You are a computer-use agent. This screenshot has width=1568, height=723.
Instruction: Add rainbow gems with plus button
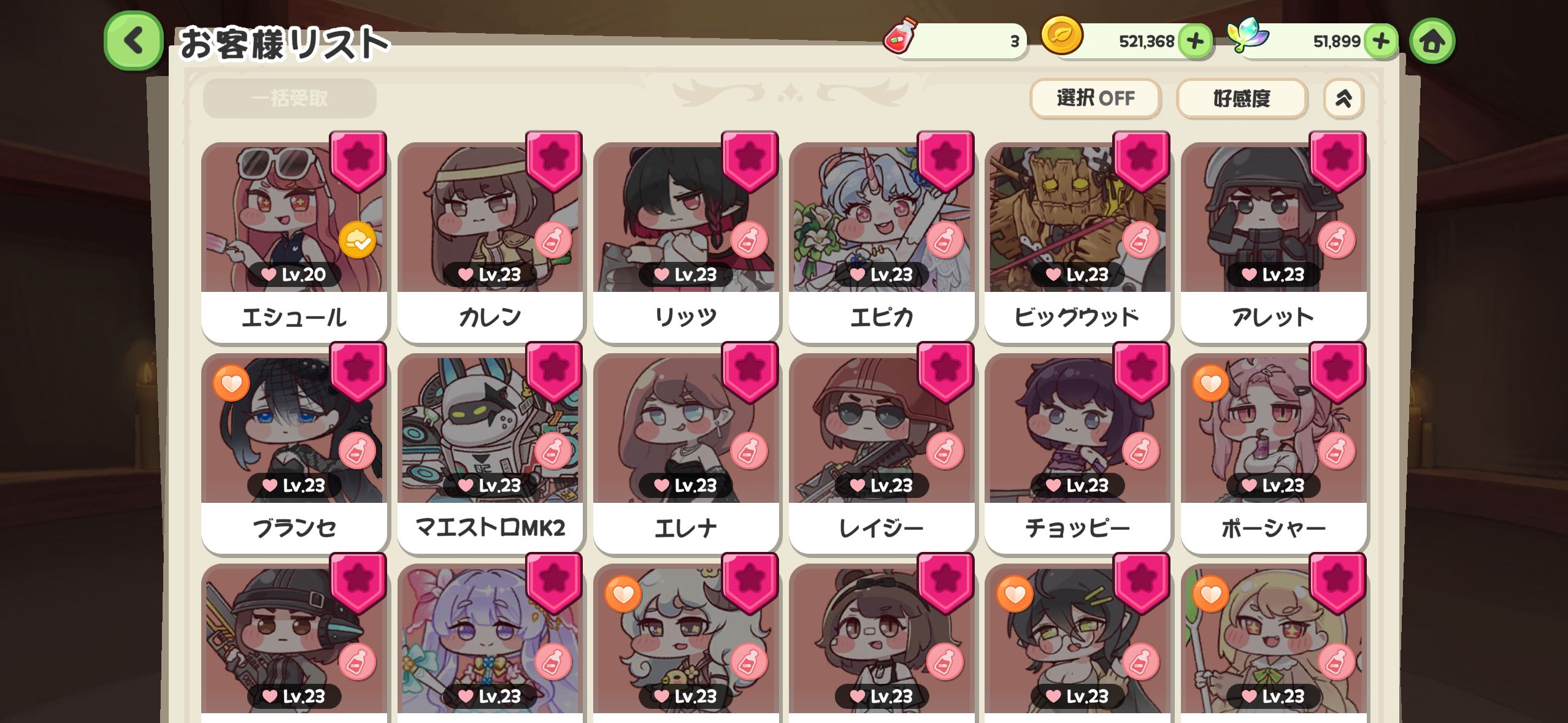1381,41
